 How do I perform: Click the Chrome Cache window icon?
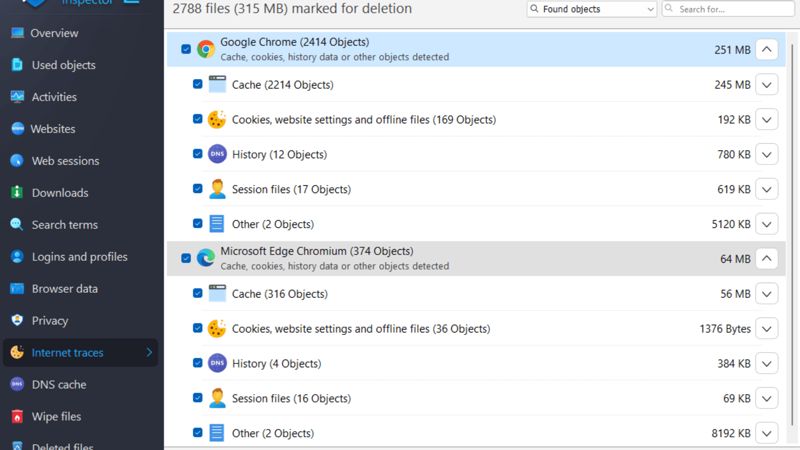(x=217, y=84)
